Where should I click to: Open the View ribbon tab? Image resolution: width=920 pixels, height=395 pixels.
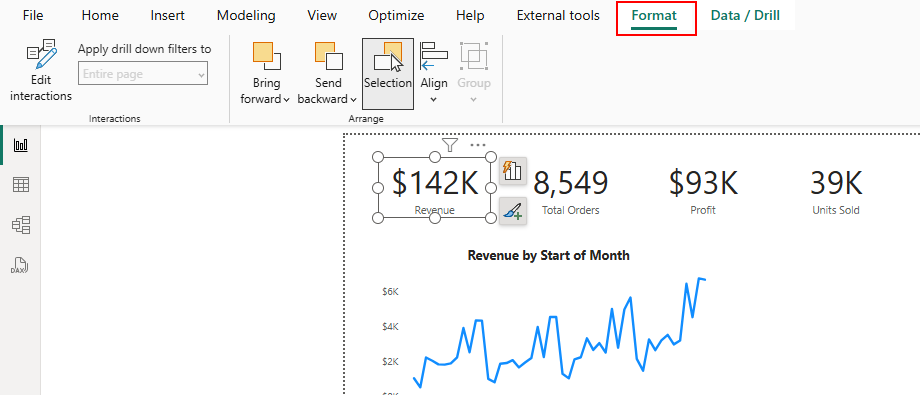pos(322,16)
